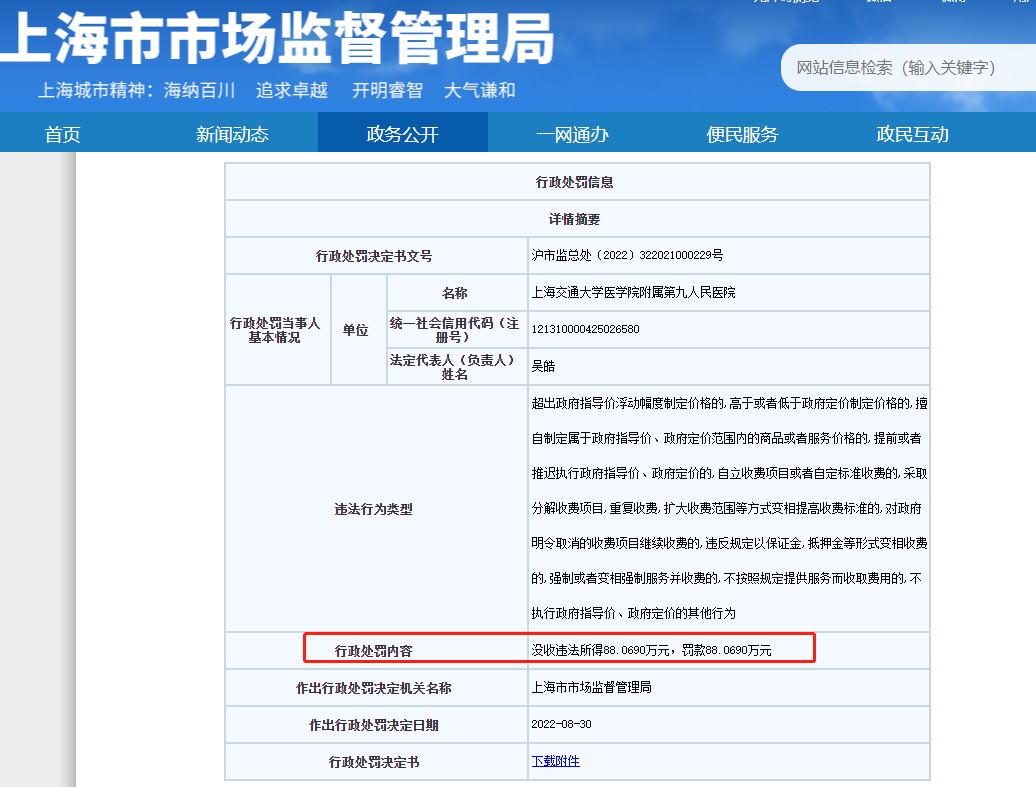
Task: Click the legal representative name 吴皓
Action: click(543, 366)
